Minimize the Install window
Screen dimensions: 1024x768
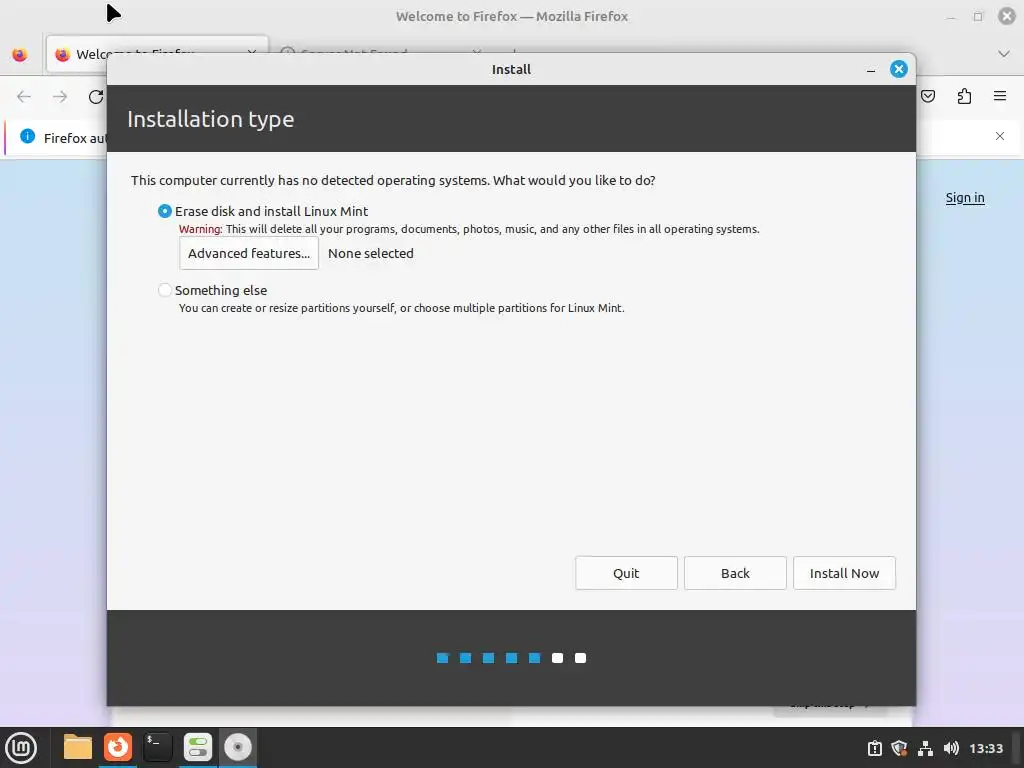pos(871,70)
